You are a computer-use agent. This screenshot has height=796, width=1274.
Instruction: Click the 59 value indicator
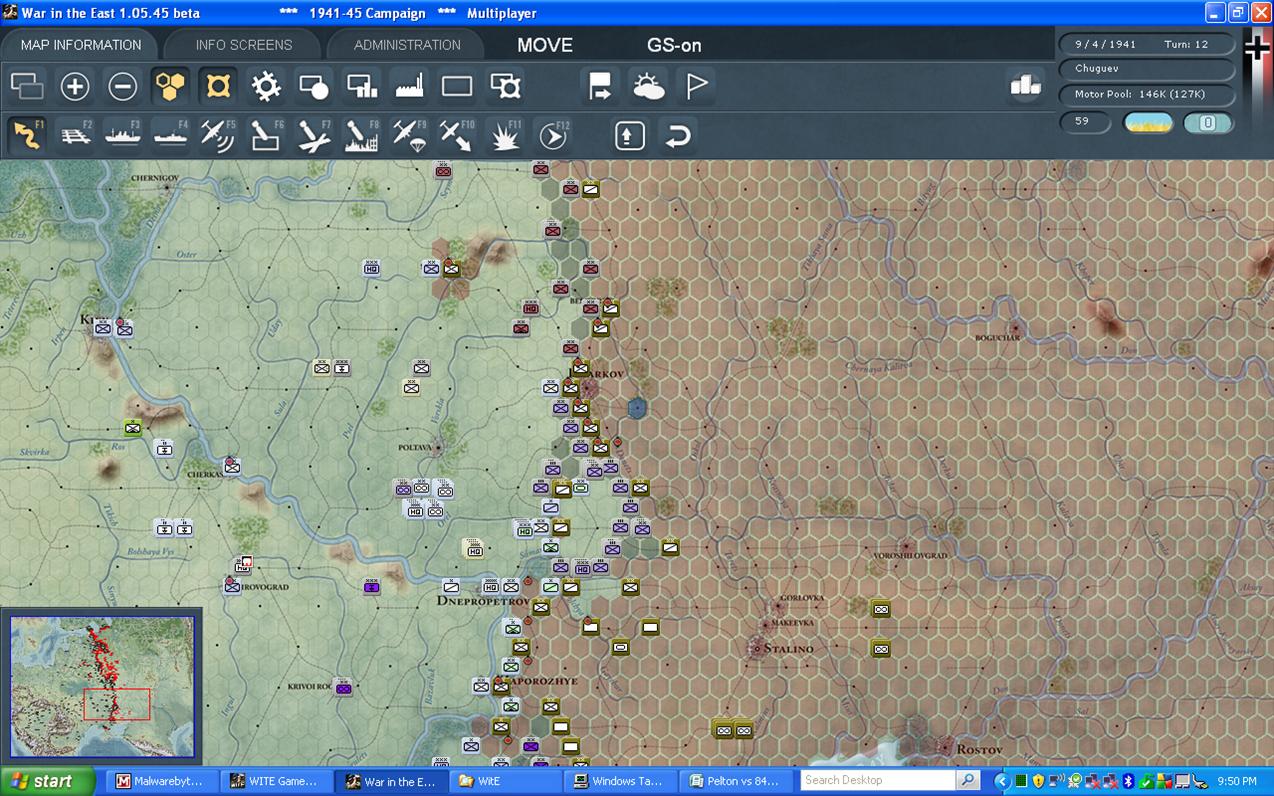[x=1085, y=122]
